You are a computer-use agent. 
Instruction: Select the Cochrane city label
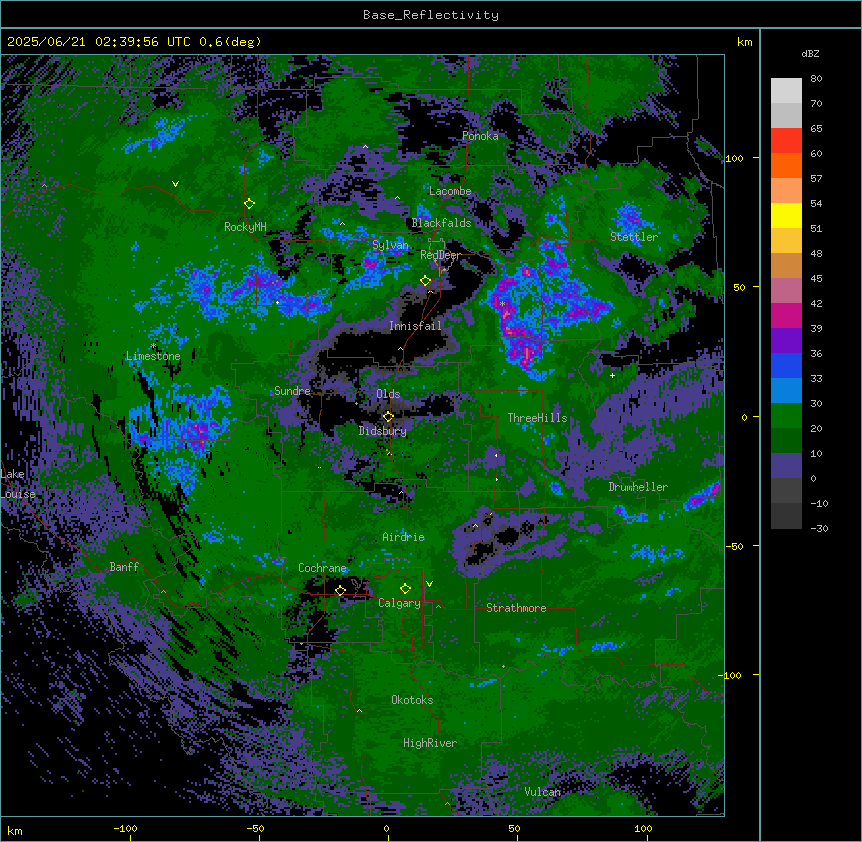322,568
